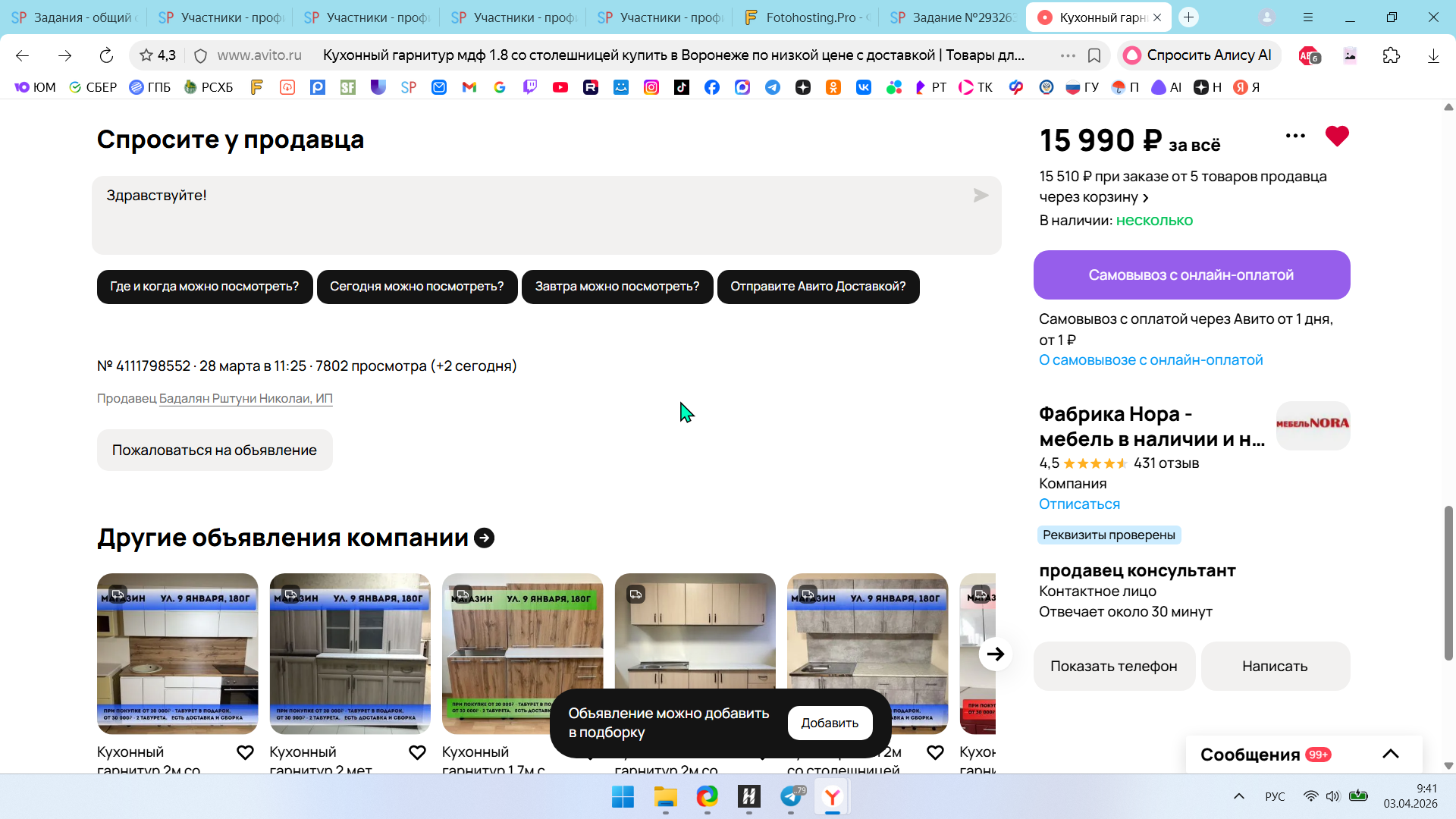This screenshot has height=819, width=1456.
Task: Open the browser downloads icon
Action: [1432, 55]
